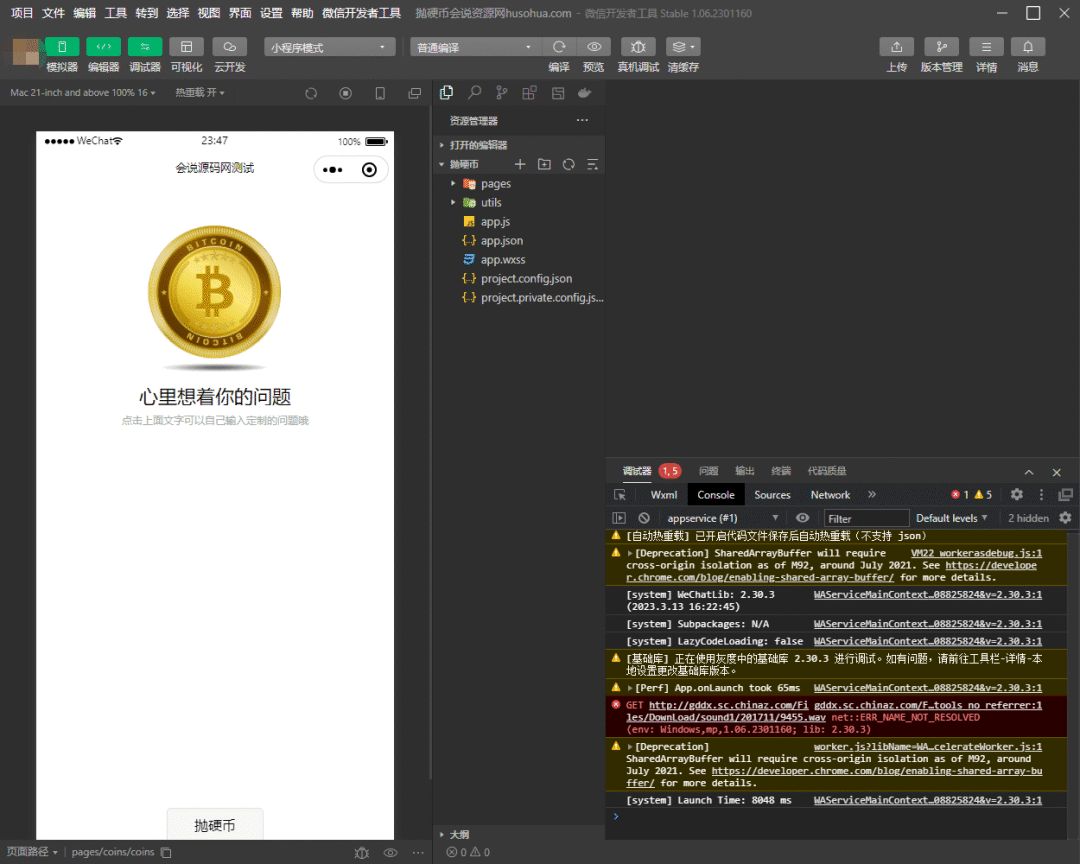
Task: Open the 工具 menu
Action: click(115, 13)
